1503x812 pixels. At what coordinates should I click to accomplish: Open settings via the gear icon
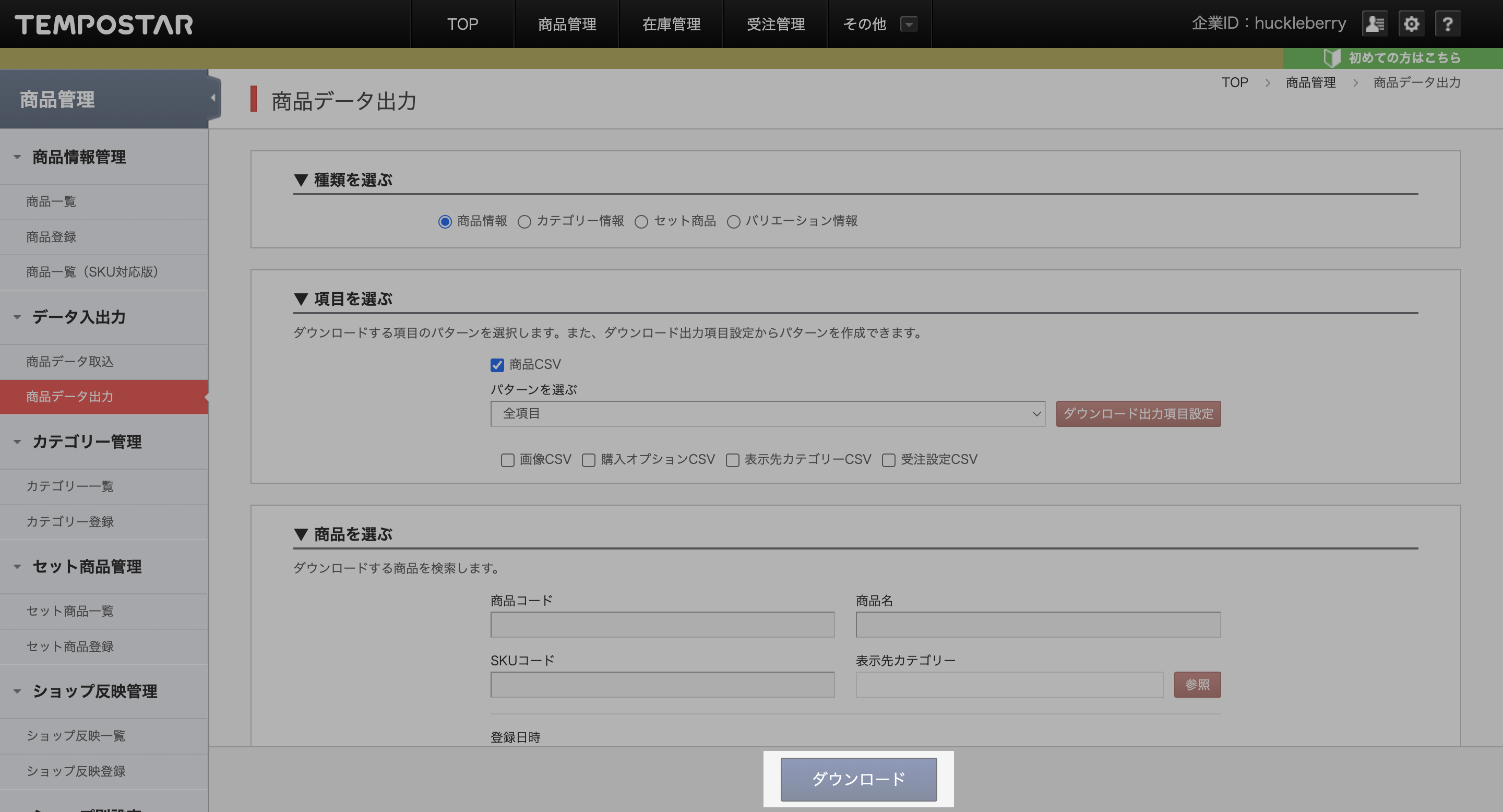click(x=1411, y=24)
